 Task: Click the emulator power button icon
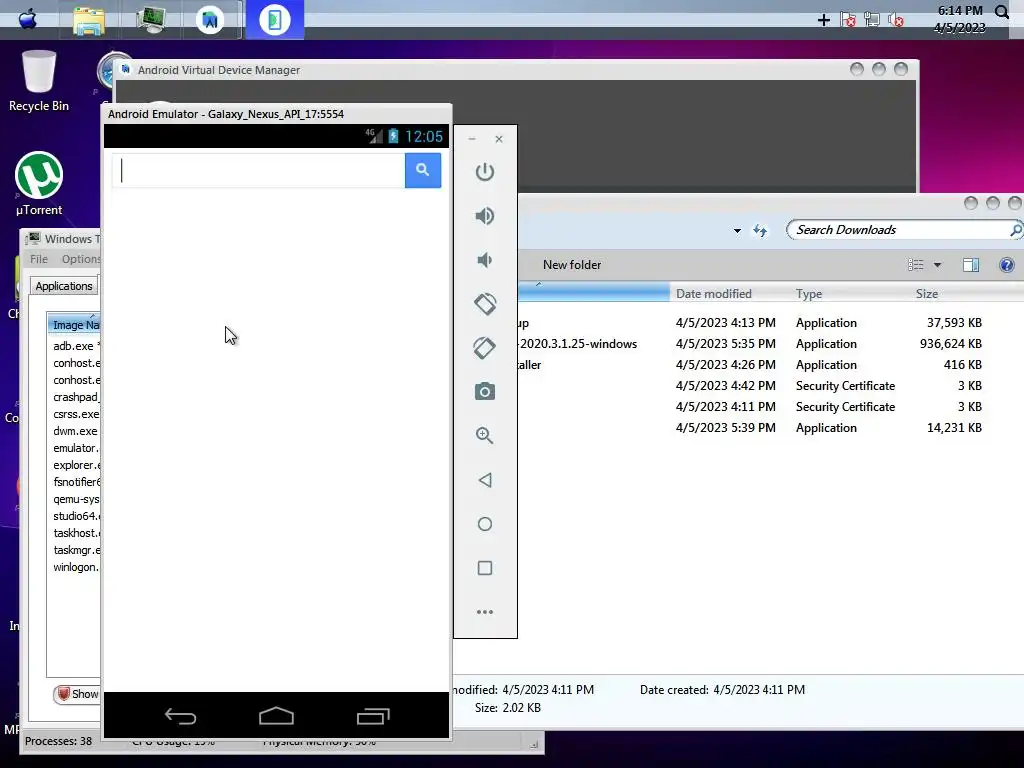(x=485, y=172)
